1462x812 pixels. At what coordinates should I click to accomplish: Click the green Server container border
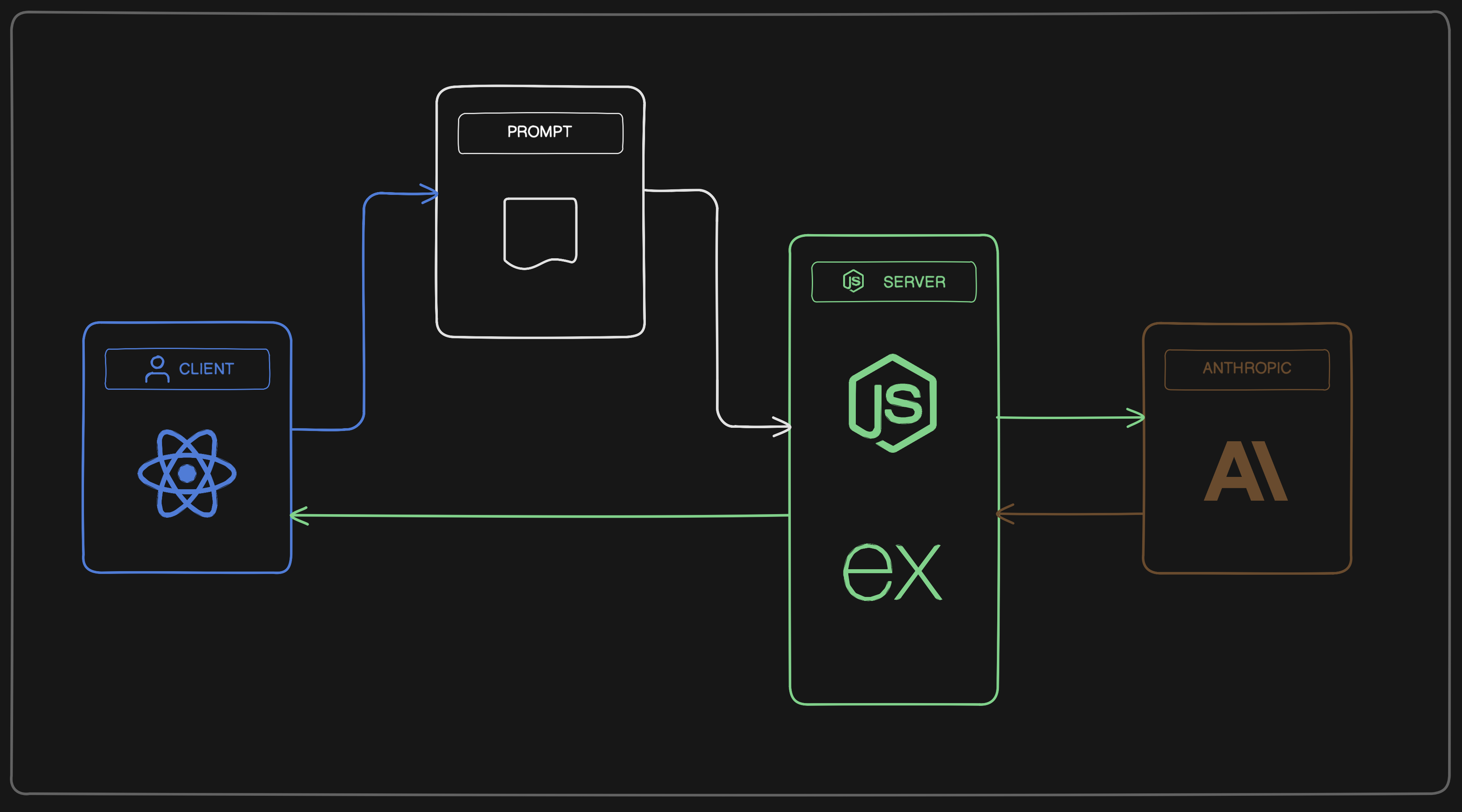click(x=893, y=704)
